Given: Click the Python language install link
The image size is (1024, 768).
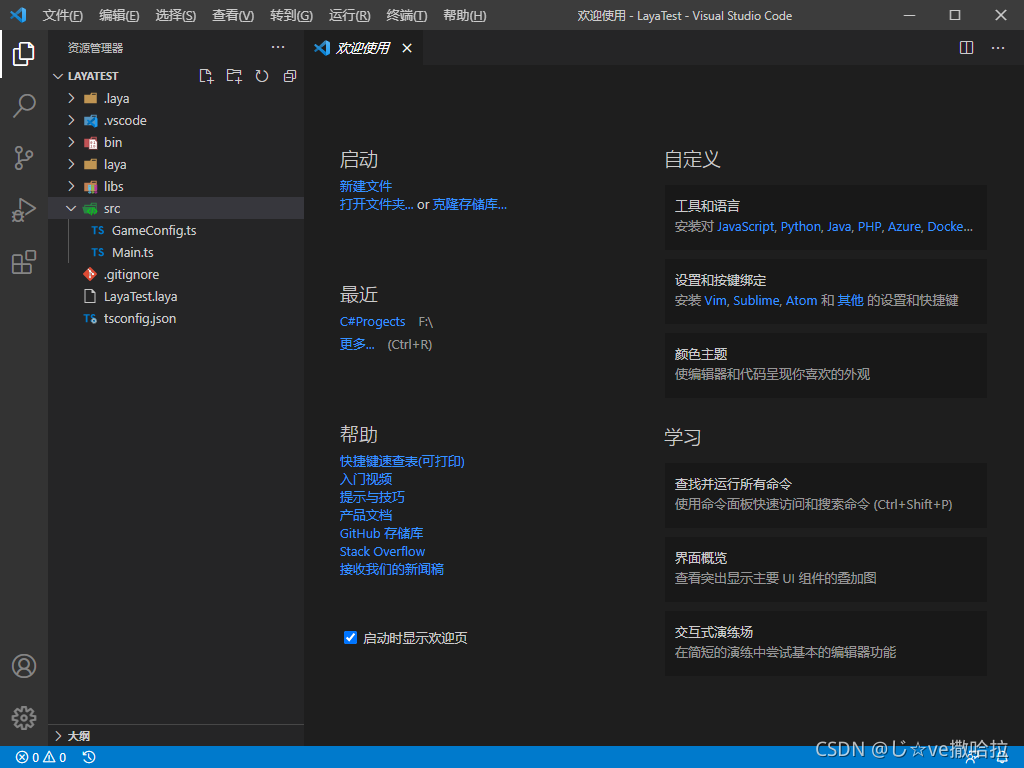Looking at the screenshot, I should tap(801, 227).
